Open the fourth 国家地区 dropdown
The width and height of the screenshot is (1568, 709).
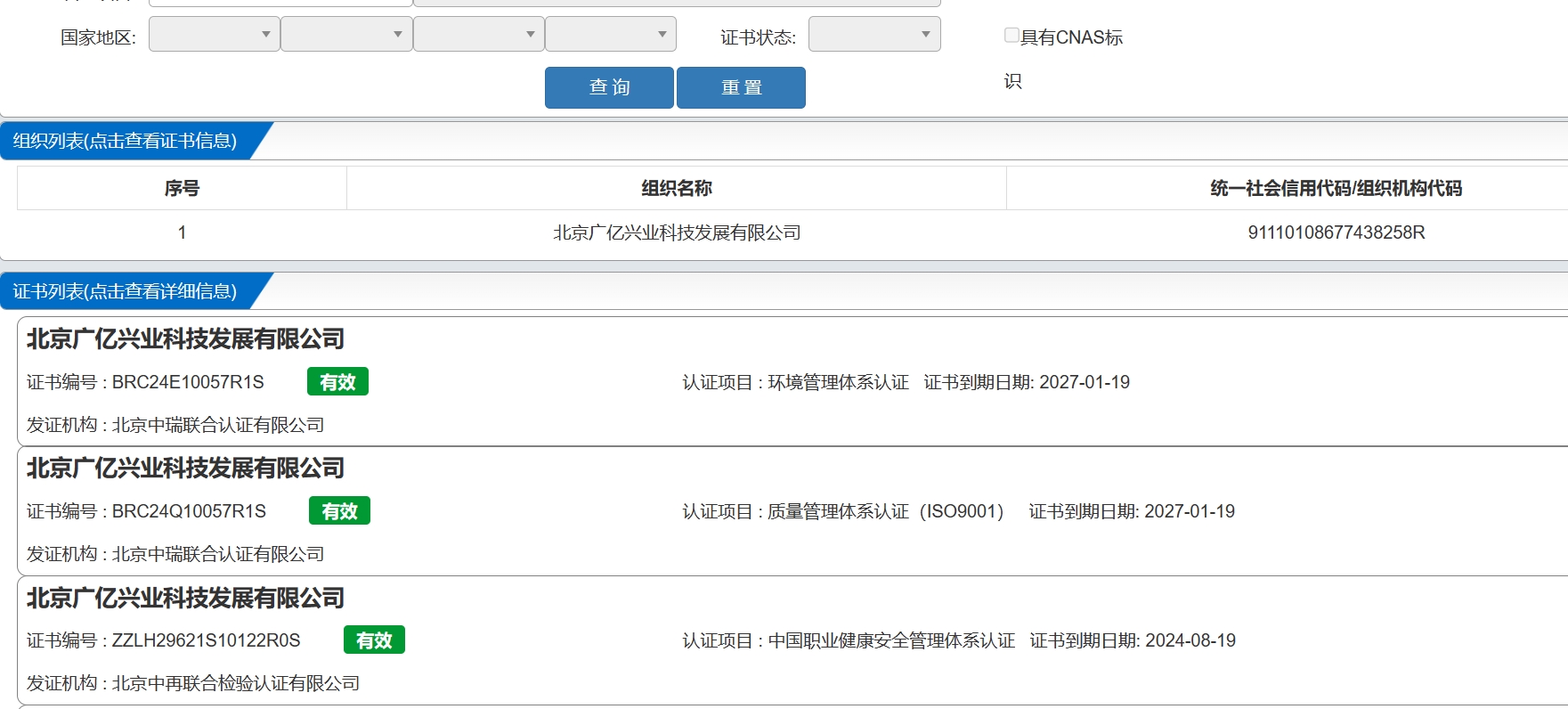click(611, 35)
